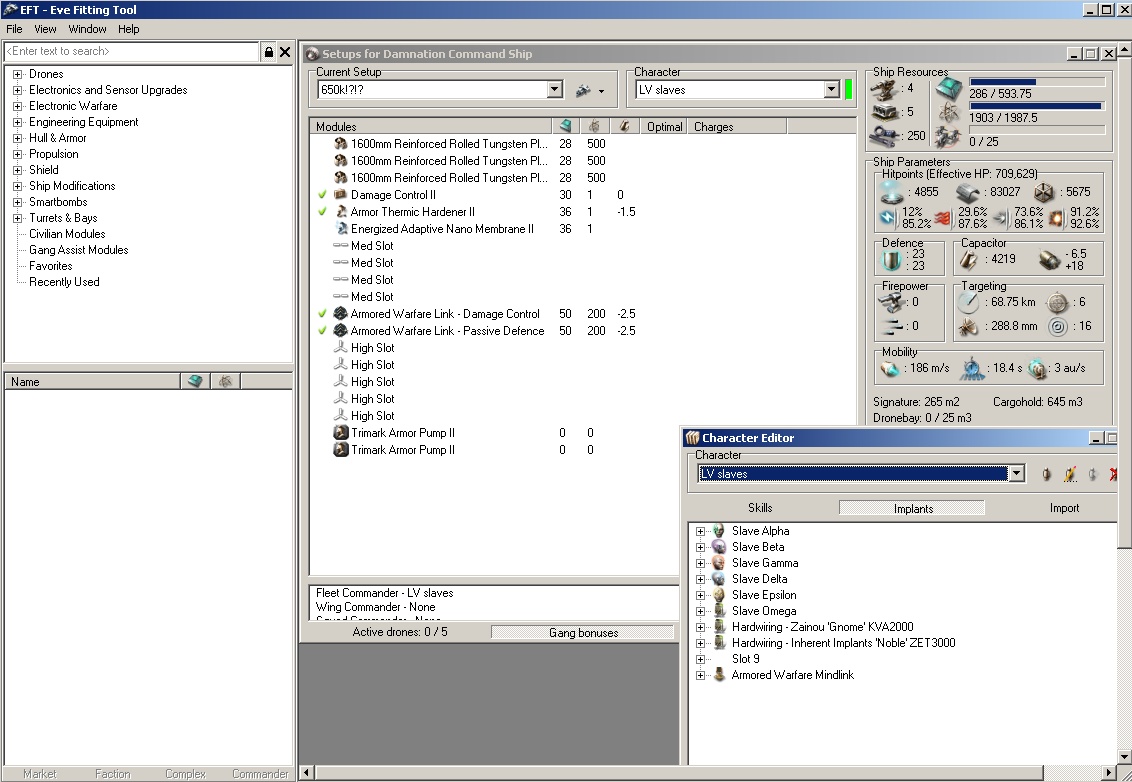The image size is (1132, 782).
Task: Expand the Hull & Armor category
Action: [x=17, y=138]
